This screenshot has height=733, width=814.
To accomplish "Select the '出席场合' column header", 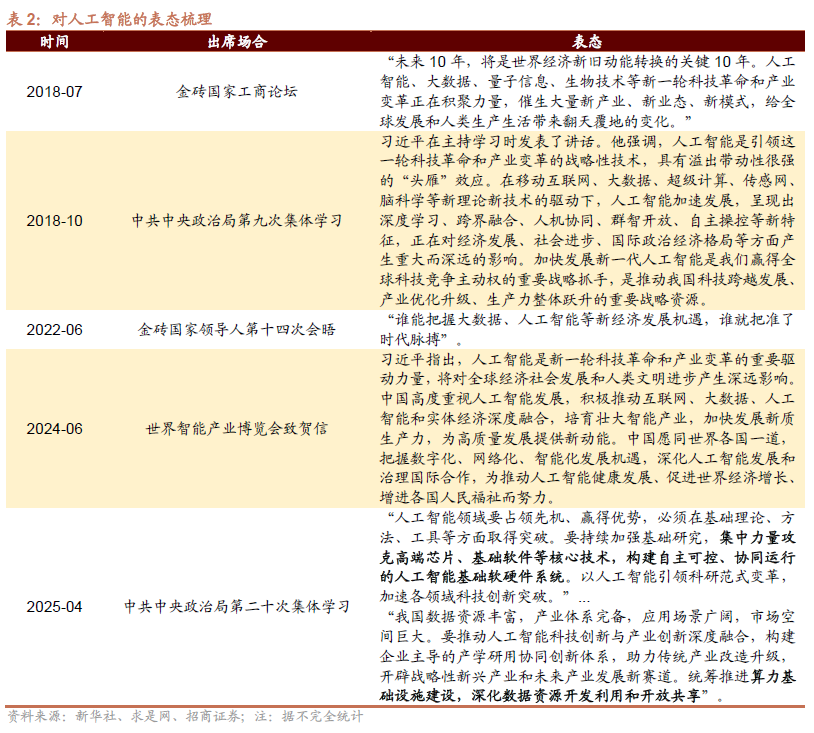I will [x=237, y=42].
